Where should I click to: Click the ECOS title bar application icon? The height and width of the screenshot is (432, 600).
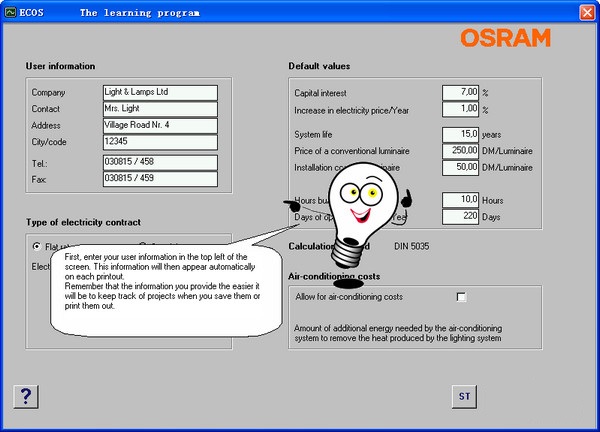click(x=10, y=12)
